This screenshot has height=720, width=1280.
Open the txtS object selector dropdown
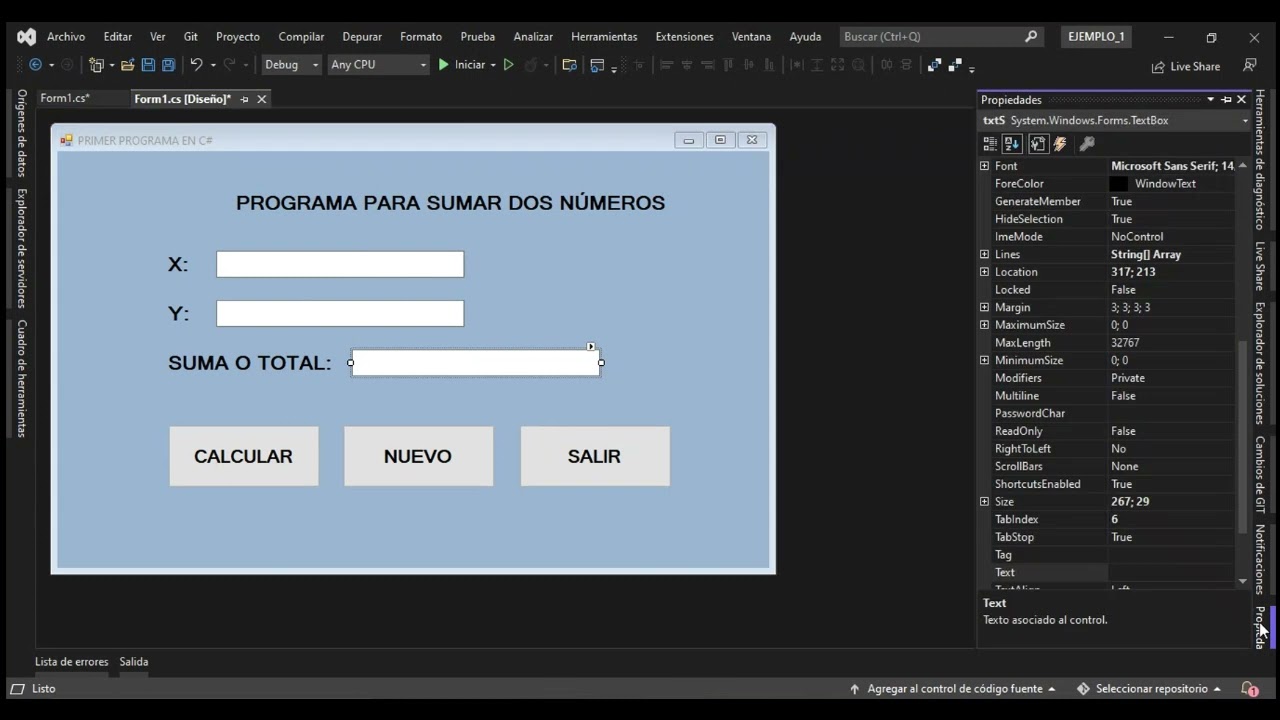(x=1245, y=121)
